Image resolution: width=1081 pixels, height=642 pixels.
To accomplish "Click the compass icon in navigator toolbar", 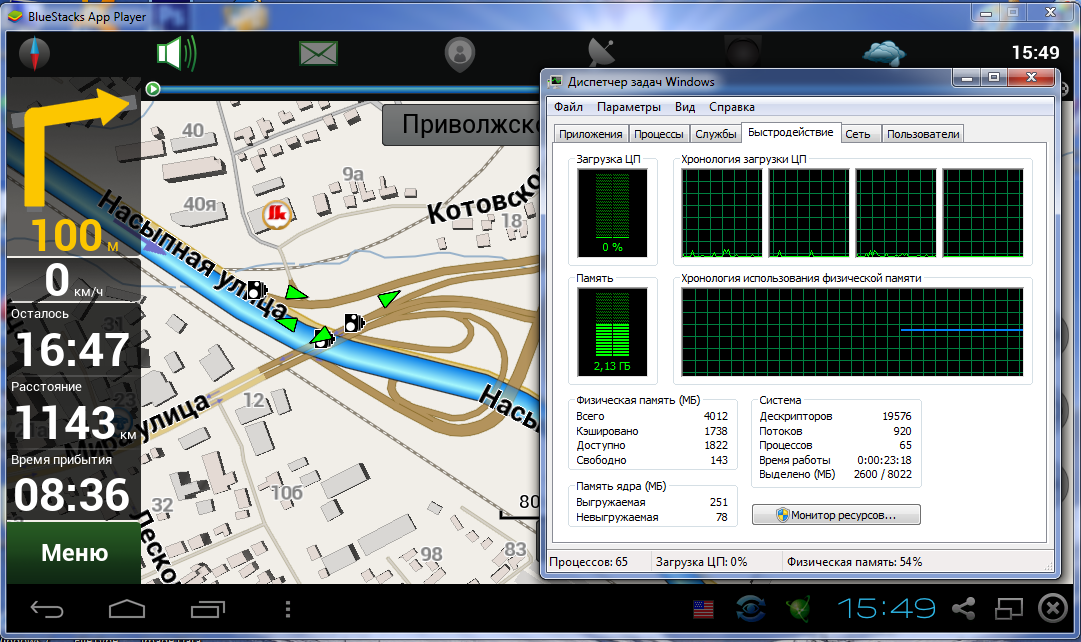I will (34, 54).
